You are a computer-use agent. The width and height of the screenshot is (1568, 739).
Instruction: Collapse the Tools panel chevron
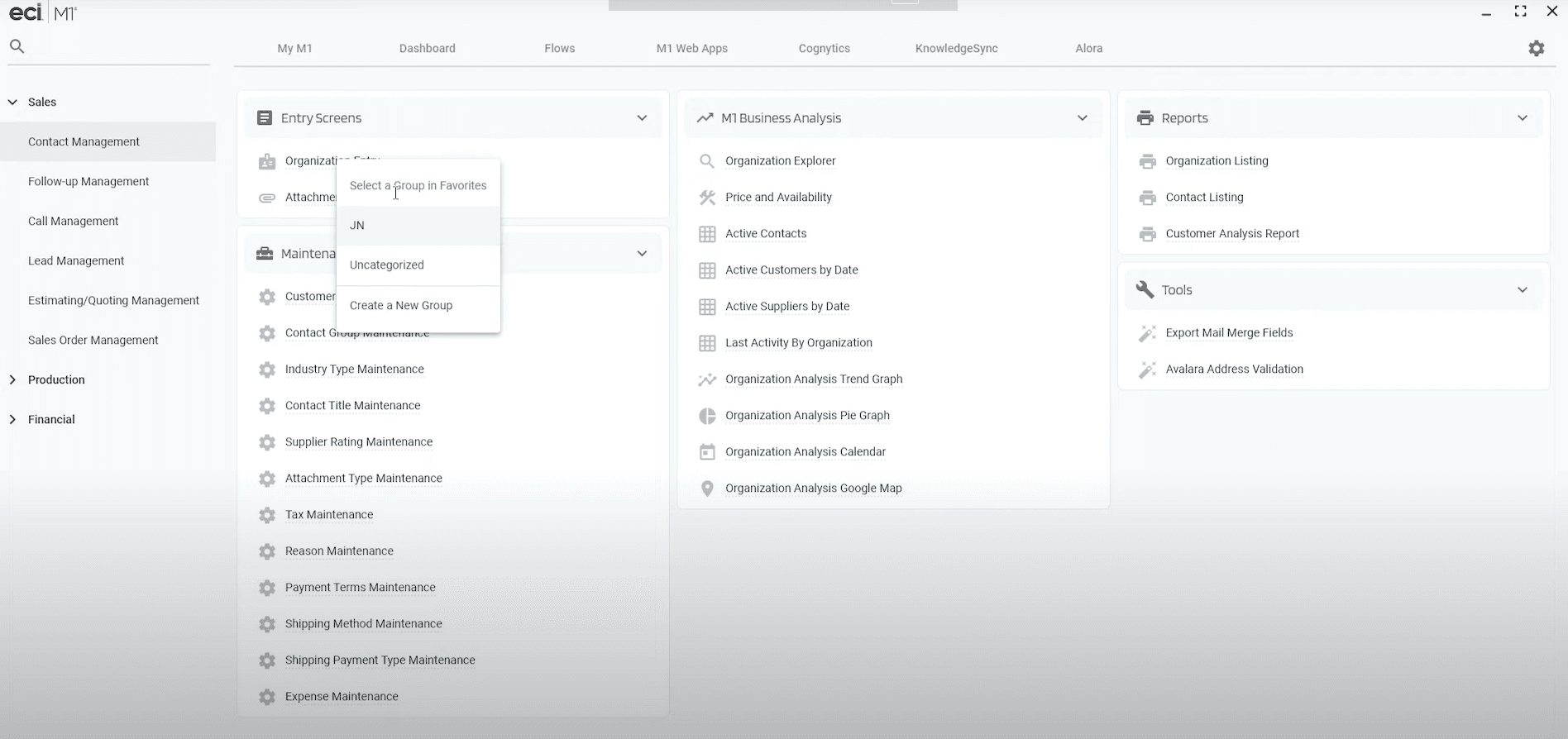(1523, 290)
